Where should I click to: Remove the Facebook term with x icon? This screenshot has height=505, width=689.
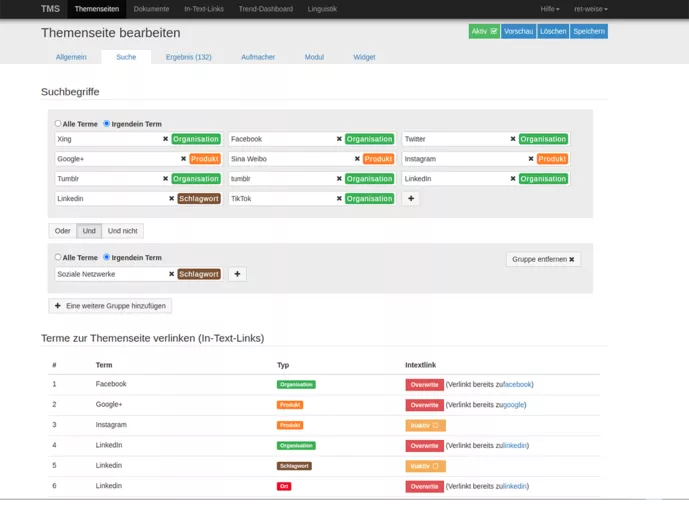click(x=339, y=139)
